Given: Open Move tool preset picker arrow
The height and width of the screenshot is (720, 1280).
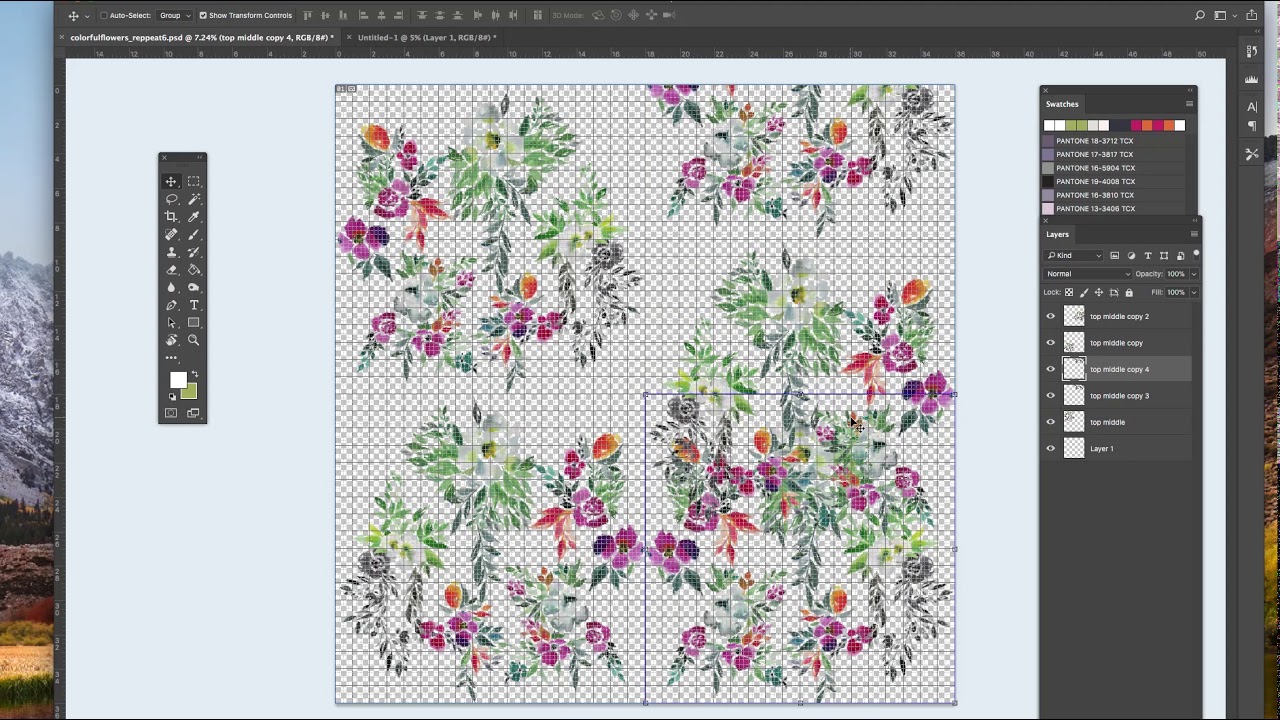Looking at the screenshot, I should 87,16.
